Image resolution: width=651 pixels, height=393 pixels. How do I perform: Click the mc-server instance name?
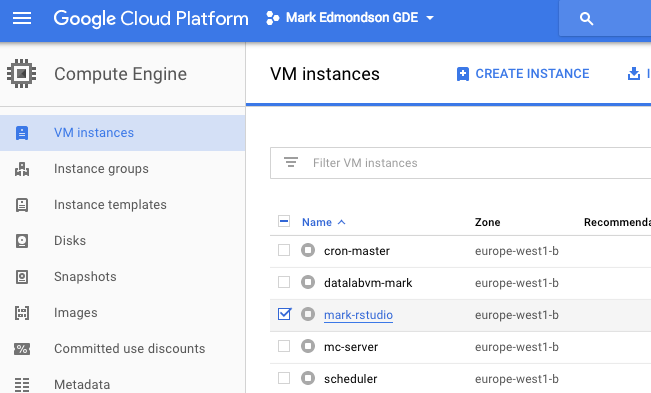pos(351,347)
